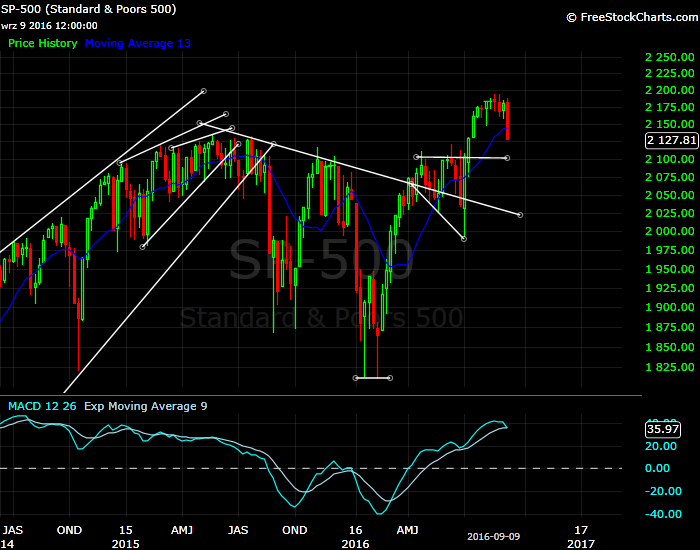
Task: Select the right handle of the support line below 1 825
Action: (x=390, y=378)
